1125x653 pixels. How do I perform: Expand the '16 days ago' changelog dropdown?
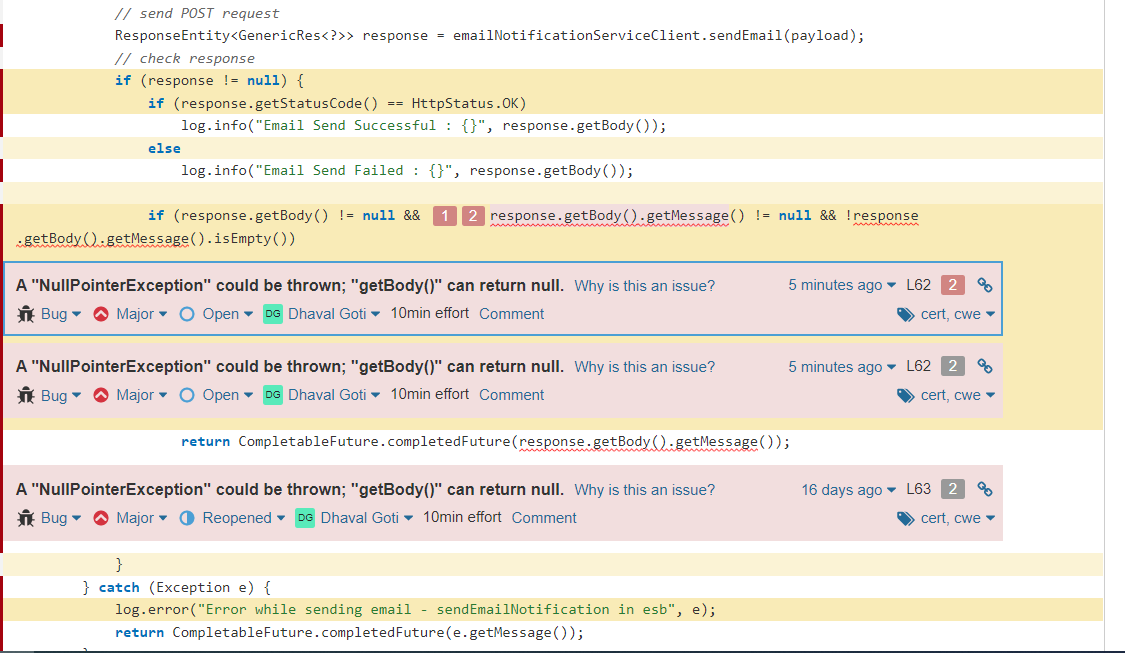848,490
